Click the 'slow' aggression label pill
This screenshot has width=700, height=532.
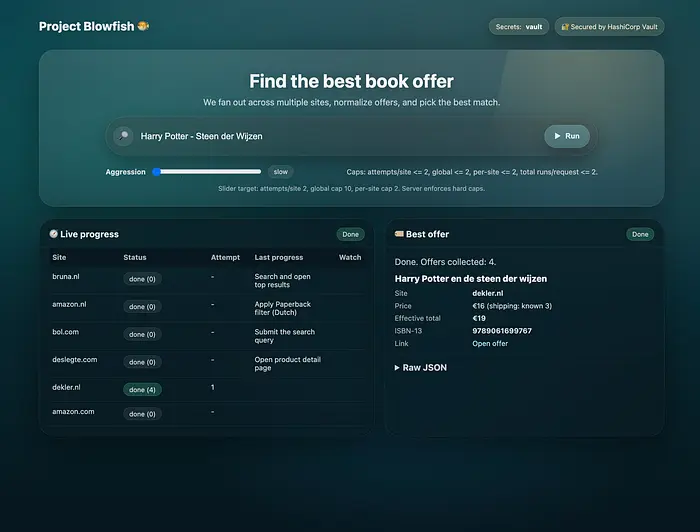[x=281, y=172]
